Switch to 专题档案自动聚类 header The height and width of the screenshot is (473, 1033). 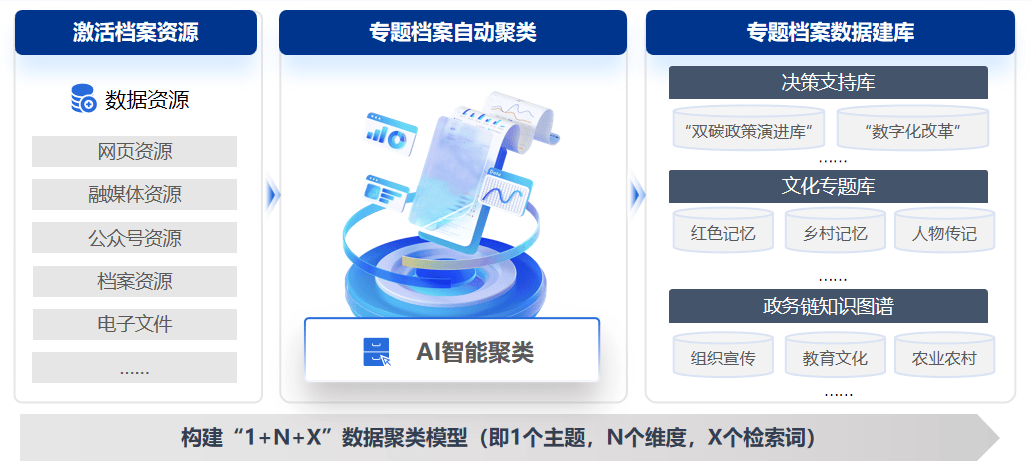(453, 32)
